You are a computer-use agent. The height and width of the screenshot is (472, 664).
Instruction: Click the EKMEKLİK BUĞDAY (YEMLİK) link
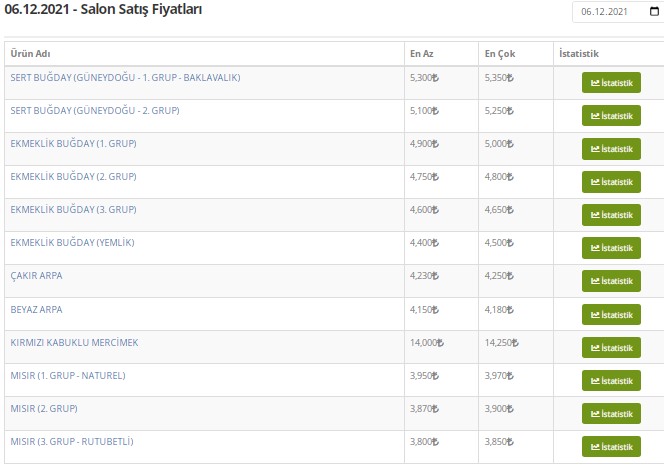point(72,242)
